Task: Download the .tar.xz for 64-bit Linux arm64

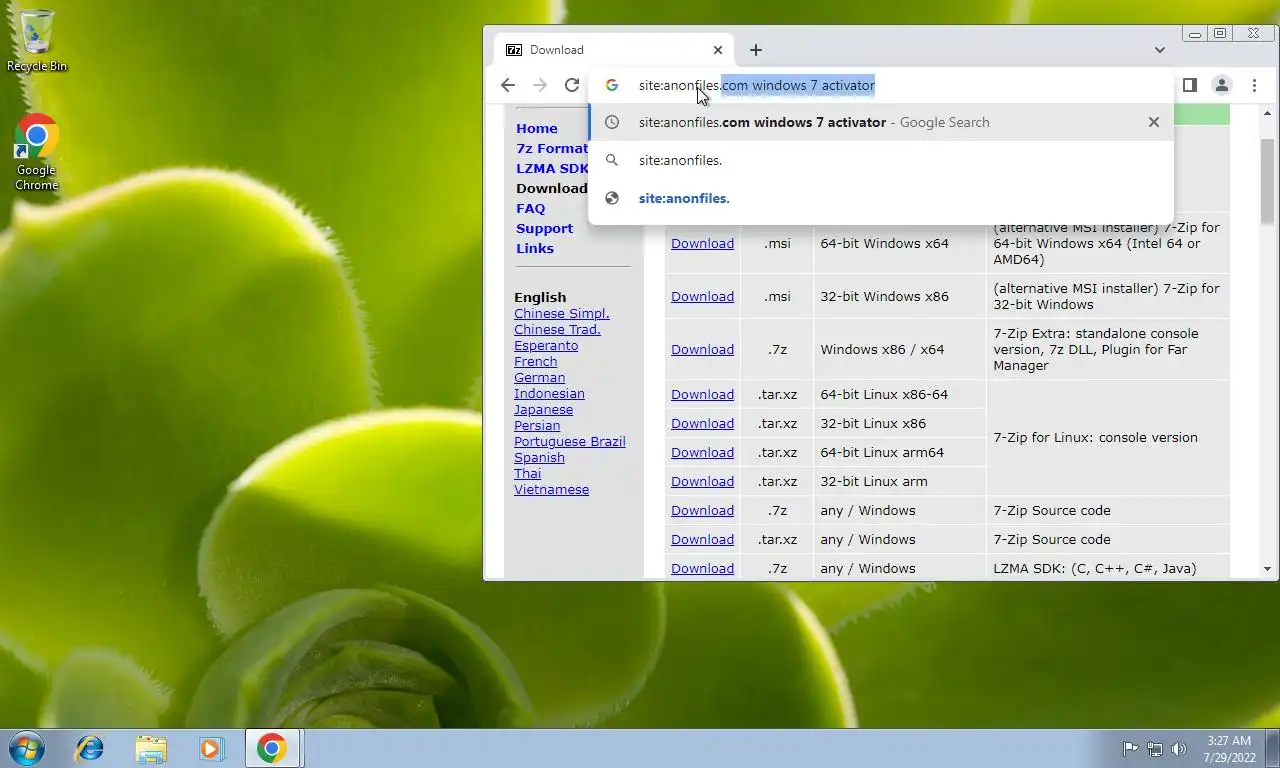Action: pos(702,452)
